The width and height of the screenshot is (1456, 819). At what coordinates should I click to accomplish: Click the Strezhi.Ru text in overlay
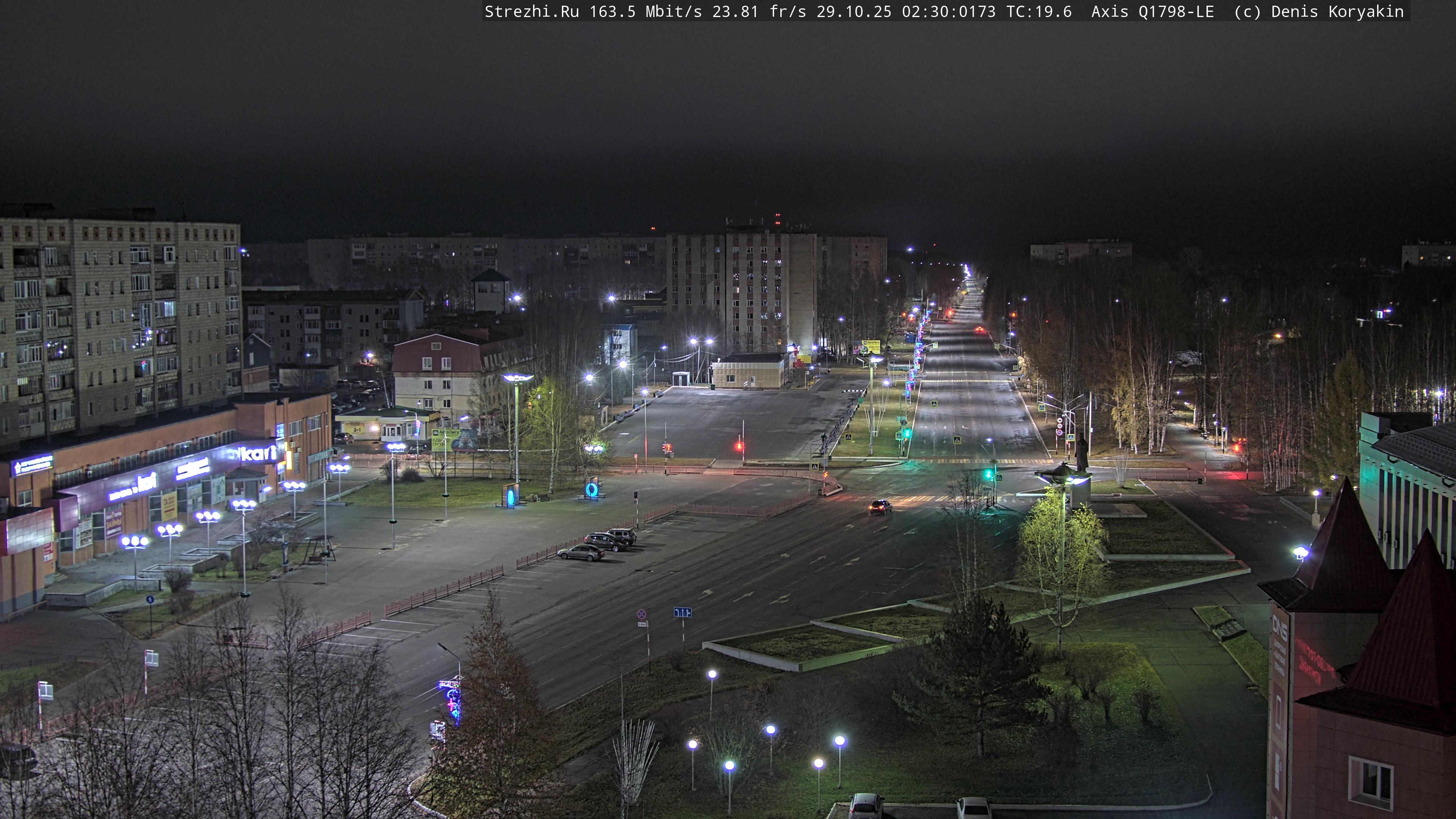(531, 11)
